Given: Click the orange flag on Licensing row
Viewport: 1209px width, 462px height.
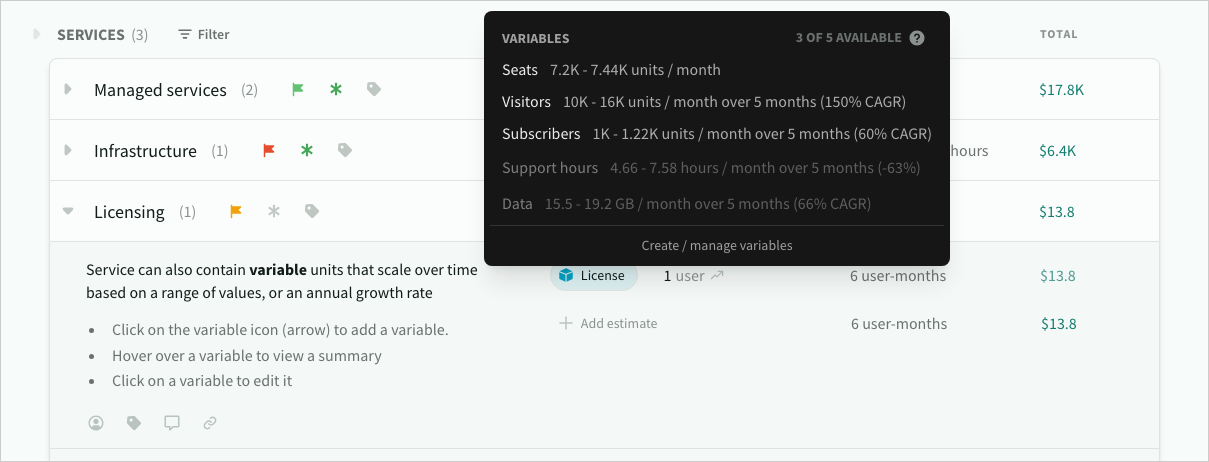Looking at the screenshot, I should point(236,211).
